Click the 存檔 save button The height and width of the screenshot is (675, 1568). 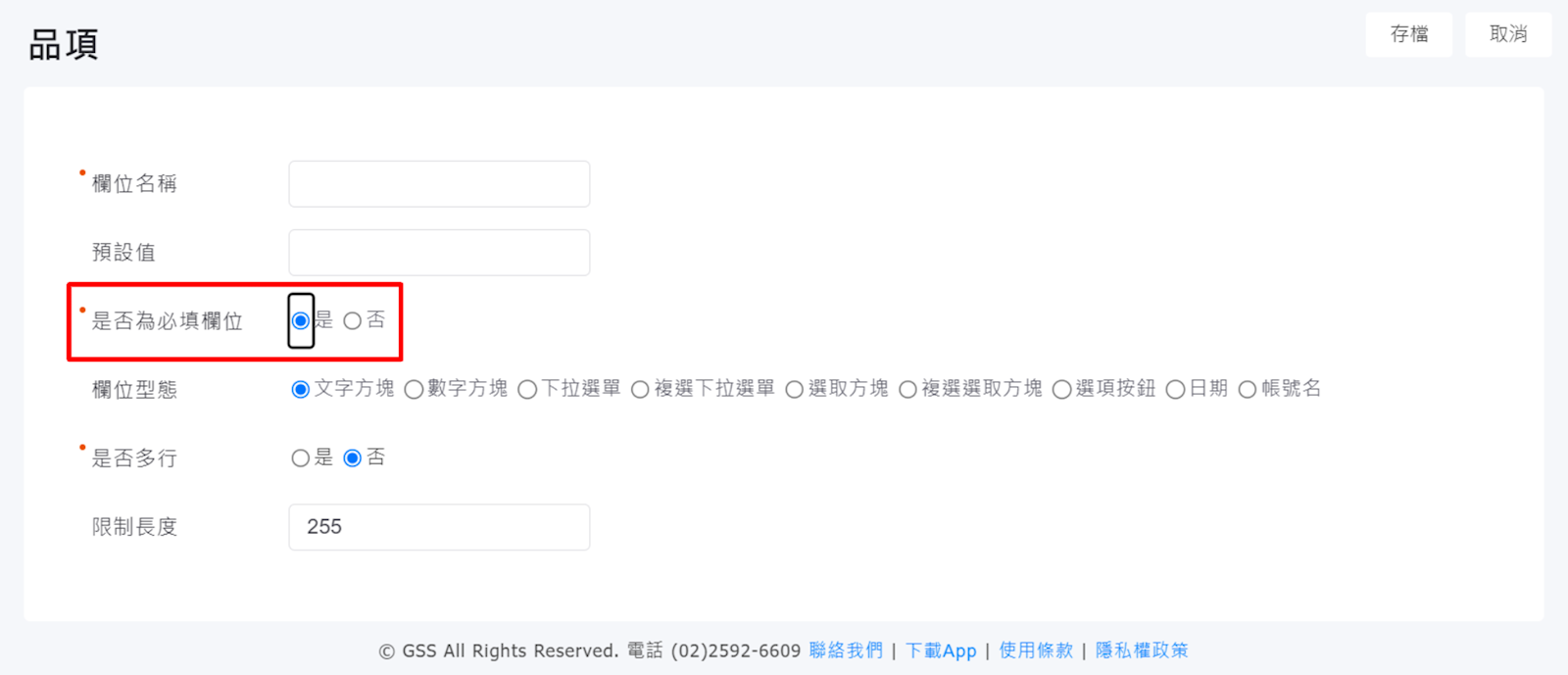(1408, 34)
